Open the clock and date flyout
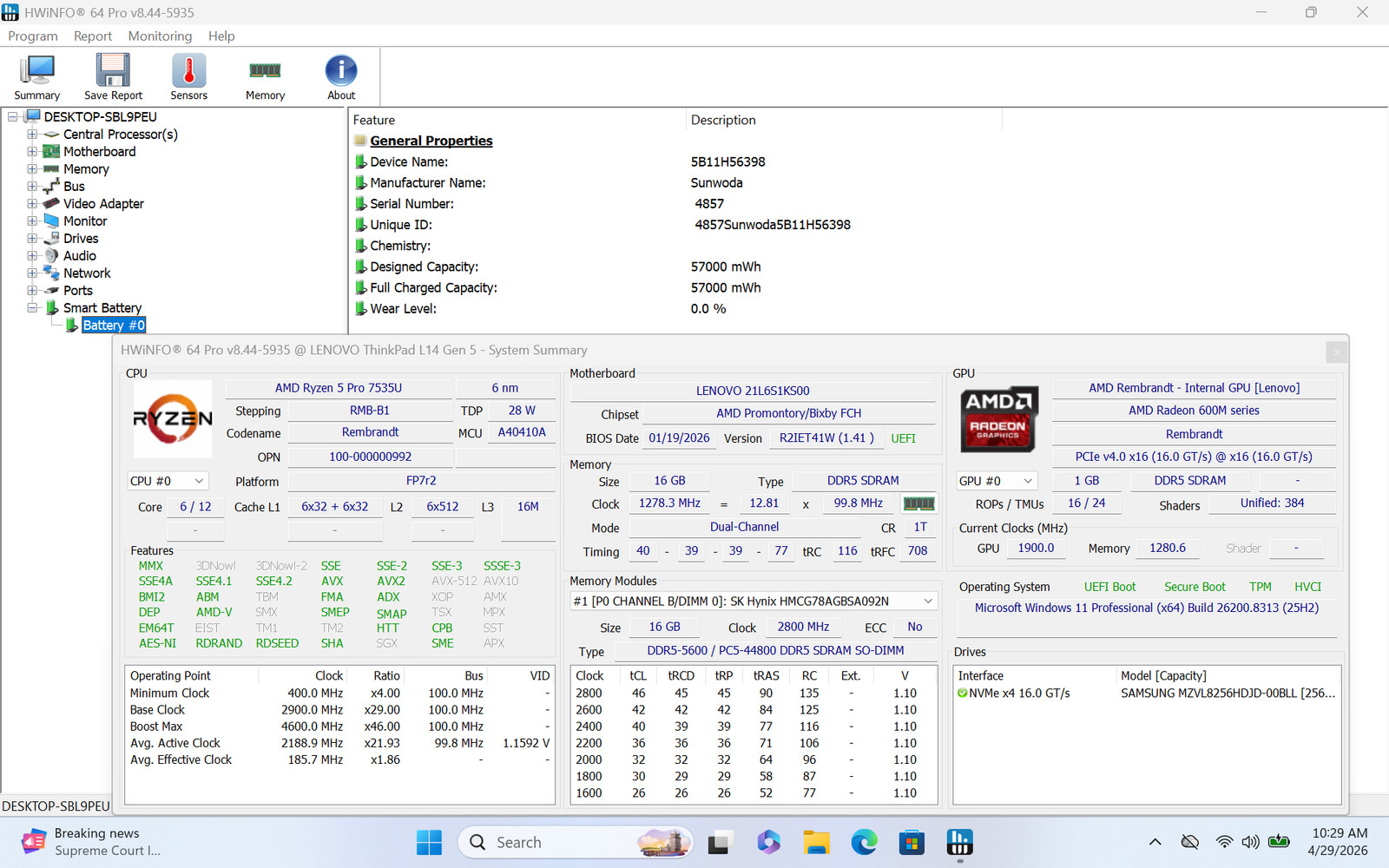The height and width of the screenshot is (868, 1389). point(1339,842)
